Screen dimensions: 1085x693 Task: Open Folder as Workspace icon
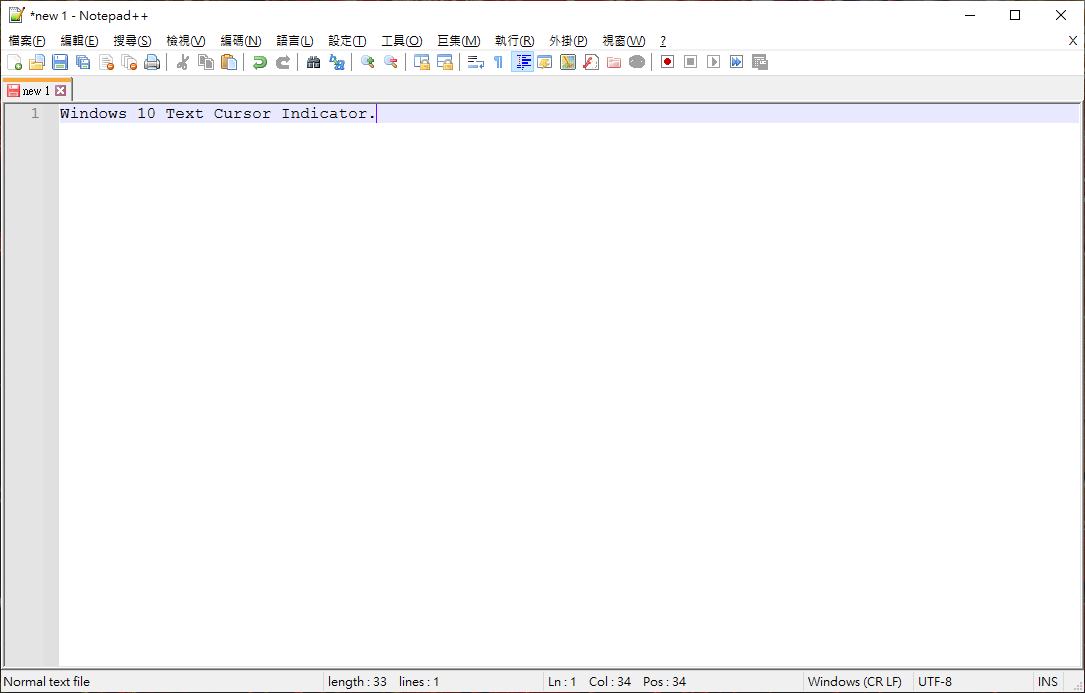click(614, 62)
